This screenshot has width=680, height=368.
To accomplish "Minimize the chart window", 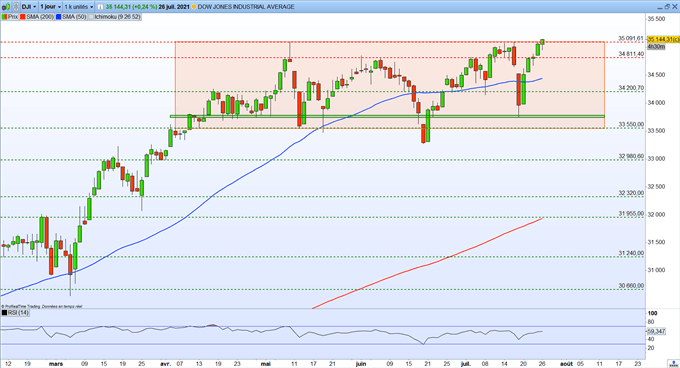I will pyautogui.click(x=660, y=8).
